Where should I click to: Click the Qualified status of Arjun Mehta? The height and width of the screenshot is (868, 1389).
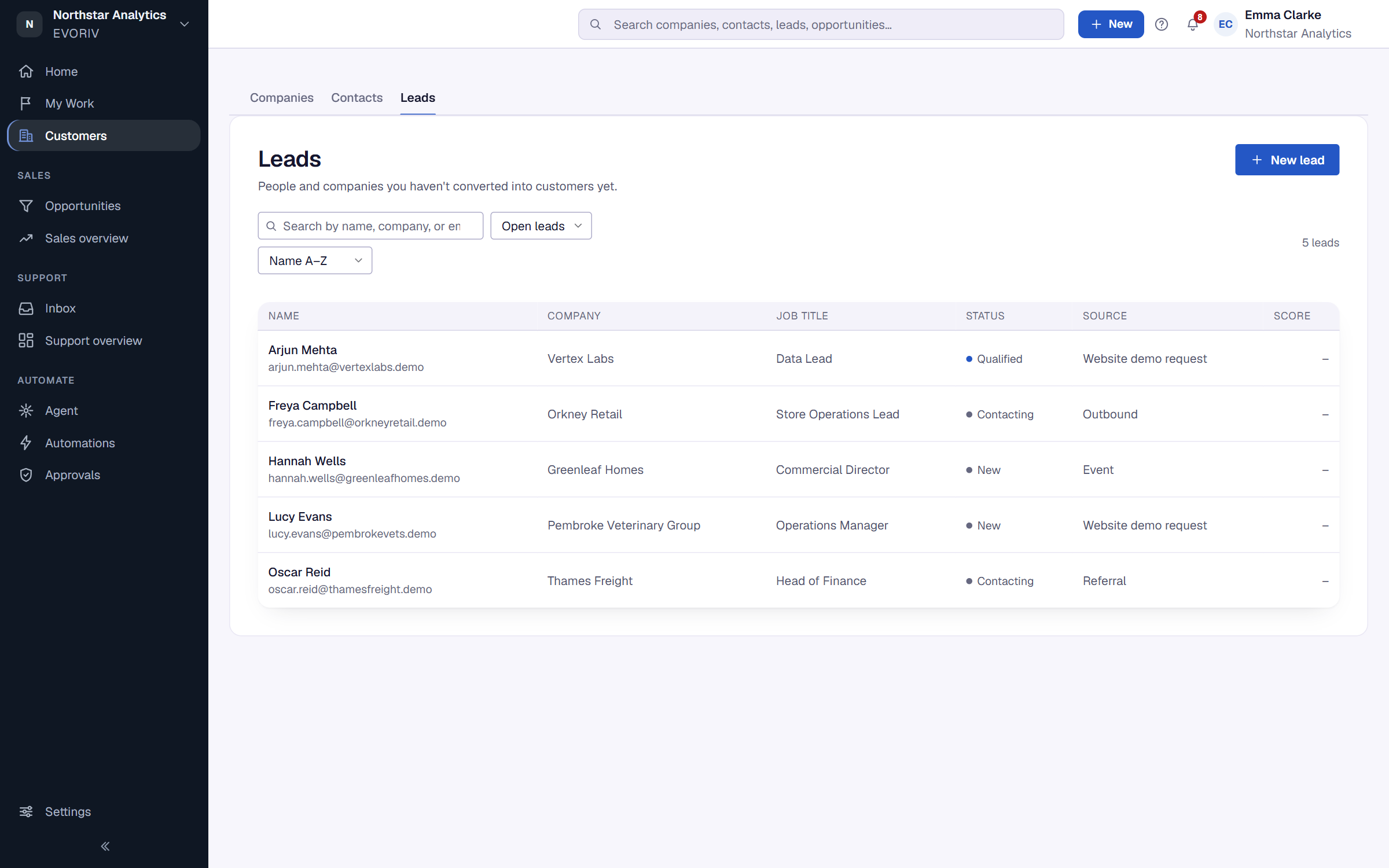pyautogui.click(x=994, y=359)
